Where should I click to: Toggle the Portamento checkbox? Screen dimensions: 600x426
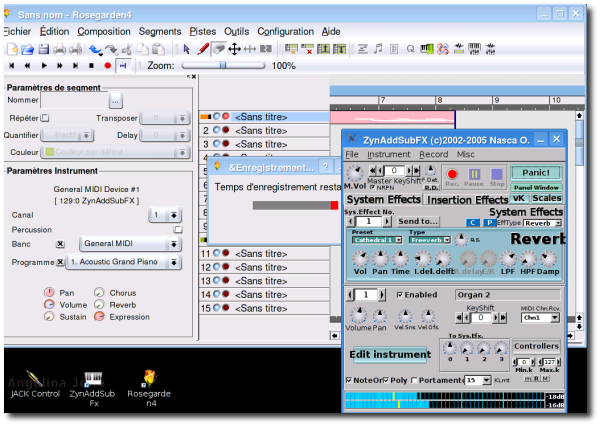click(x=414, y=380)
